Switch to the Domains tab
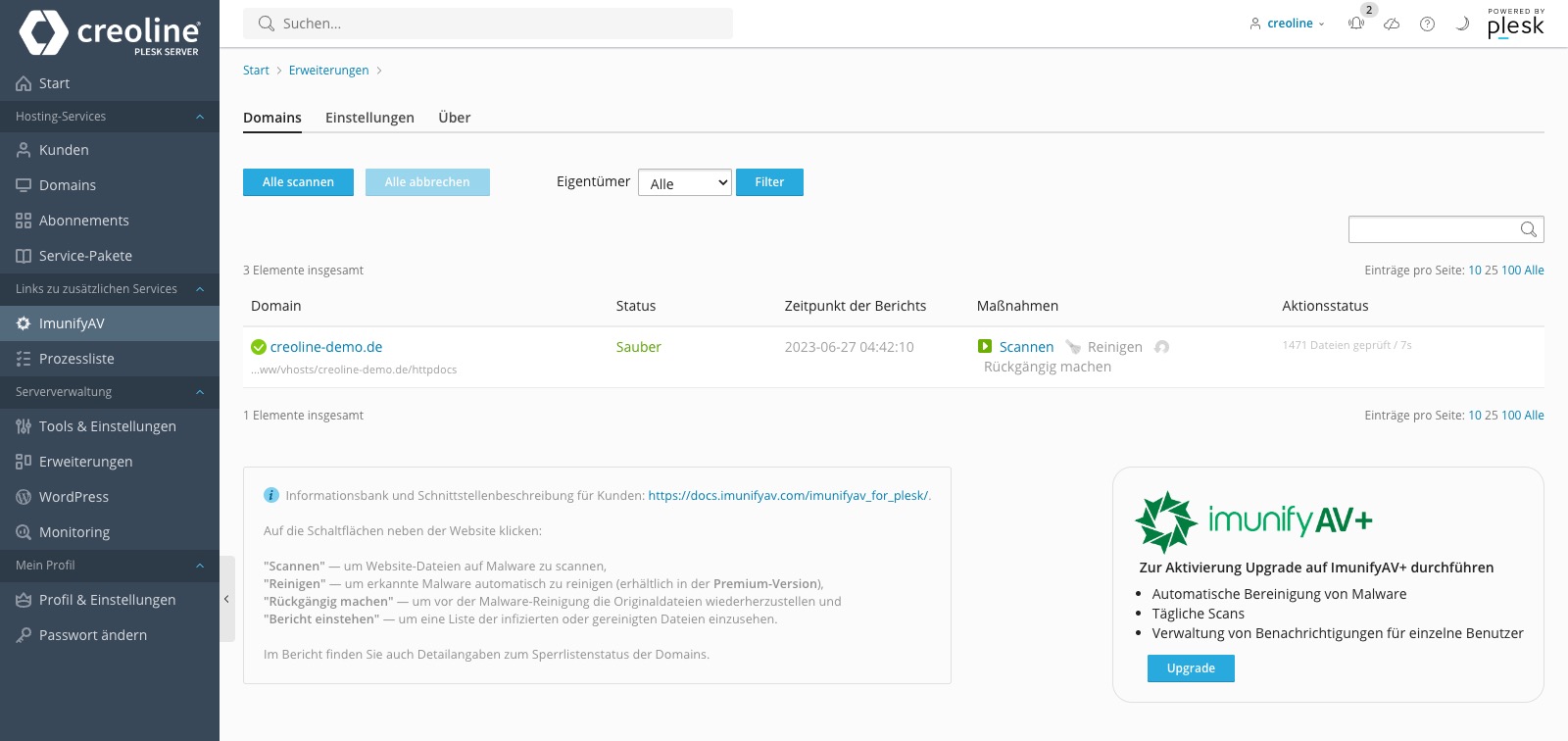The image size is (1568, 741). (272, 118)
